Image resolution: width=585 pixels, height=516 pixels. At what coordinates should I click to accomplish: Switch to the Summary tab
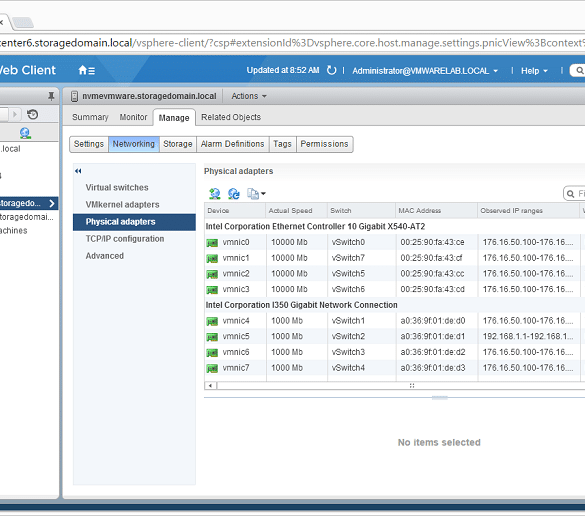pos(90,117)
